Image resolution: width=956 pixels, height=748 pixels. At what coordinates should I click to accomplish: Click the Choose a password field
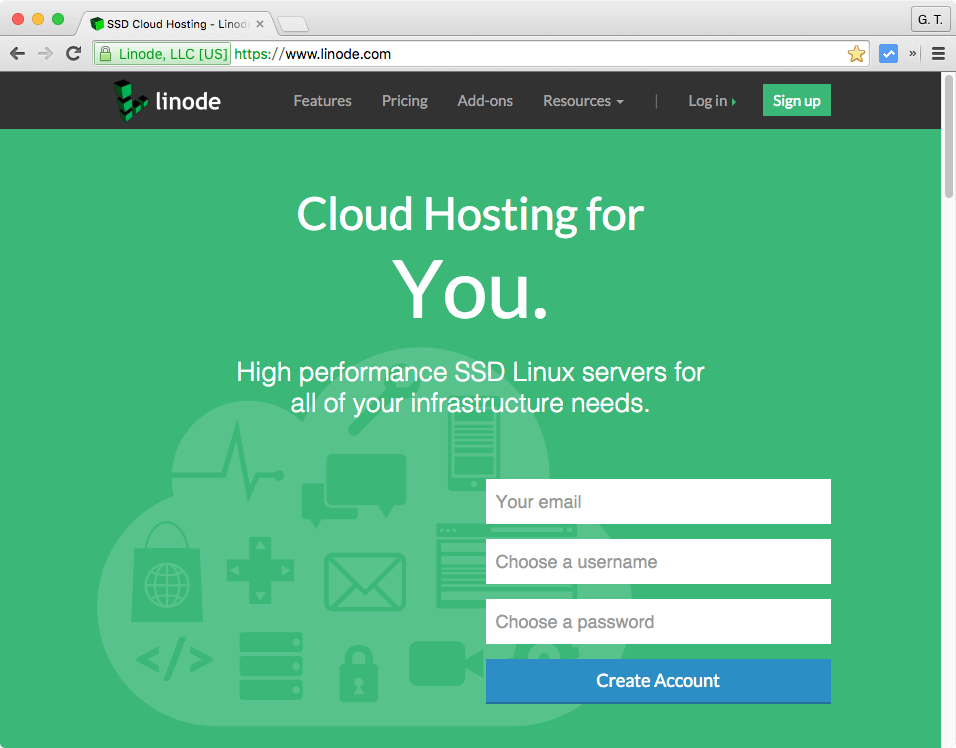click(658, 621)
